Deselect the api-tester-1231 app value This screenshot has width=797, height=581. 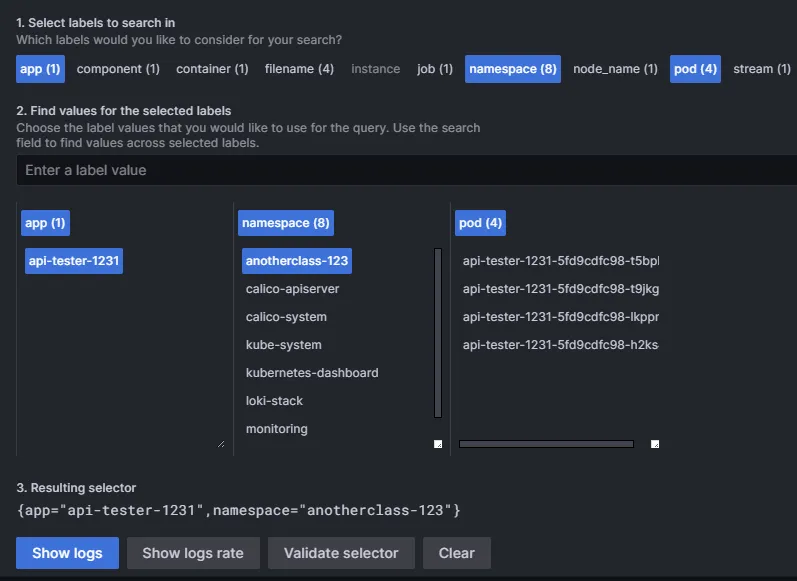[74, 261]
